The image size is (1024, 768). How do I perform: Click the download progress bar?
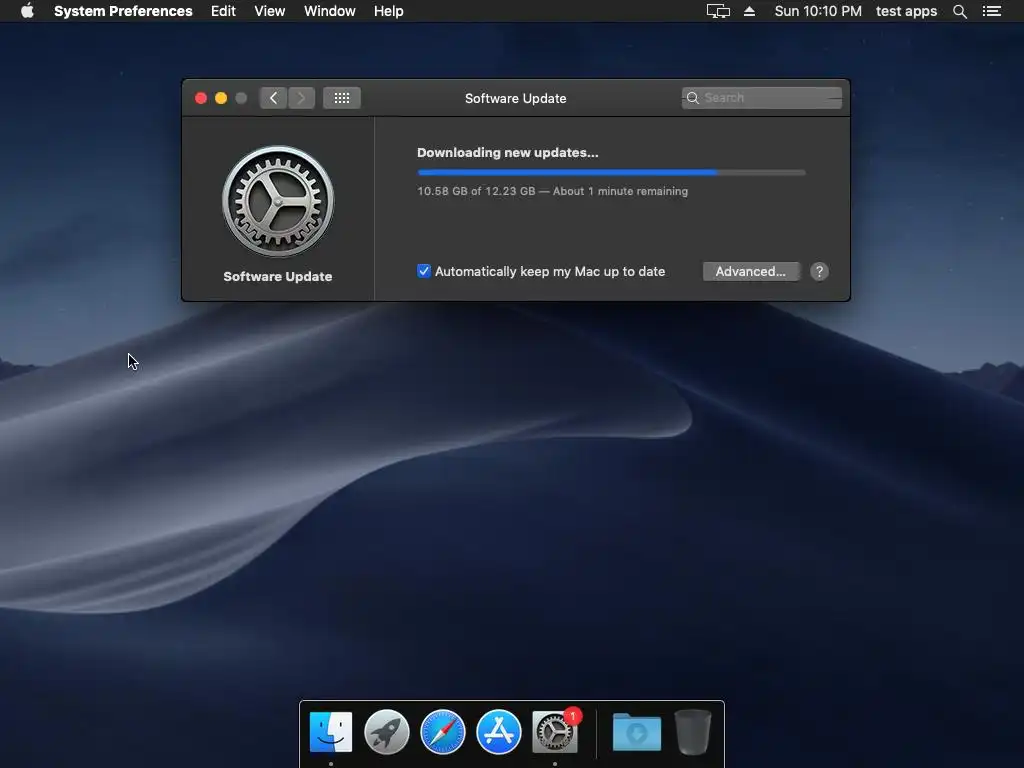(x=611, y=172)
